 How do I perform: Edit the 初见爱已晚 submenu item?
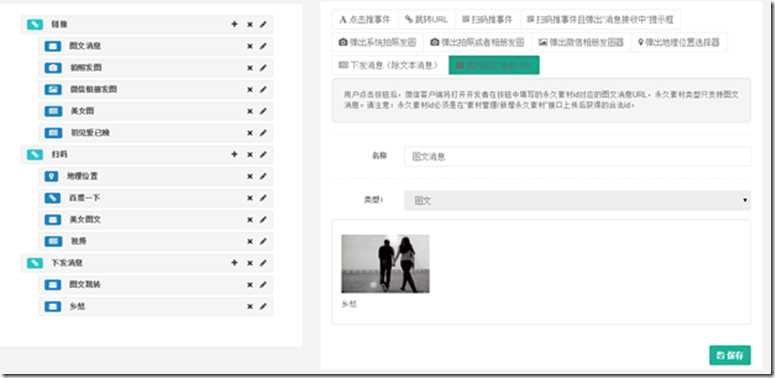point(263,133)
